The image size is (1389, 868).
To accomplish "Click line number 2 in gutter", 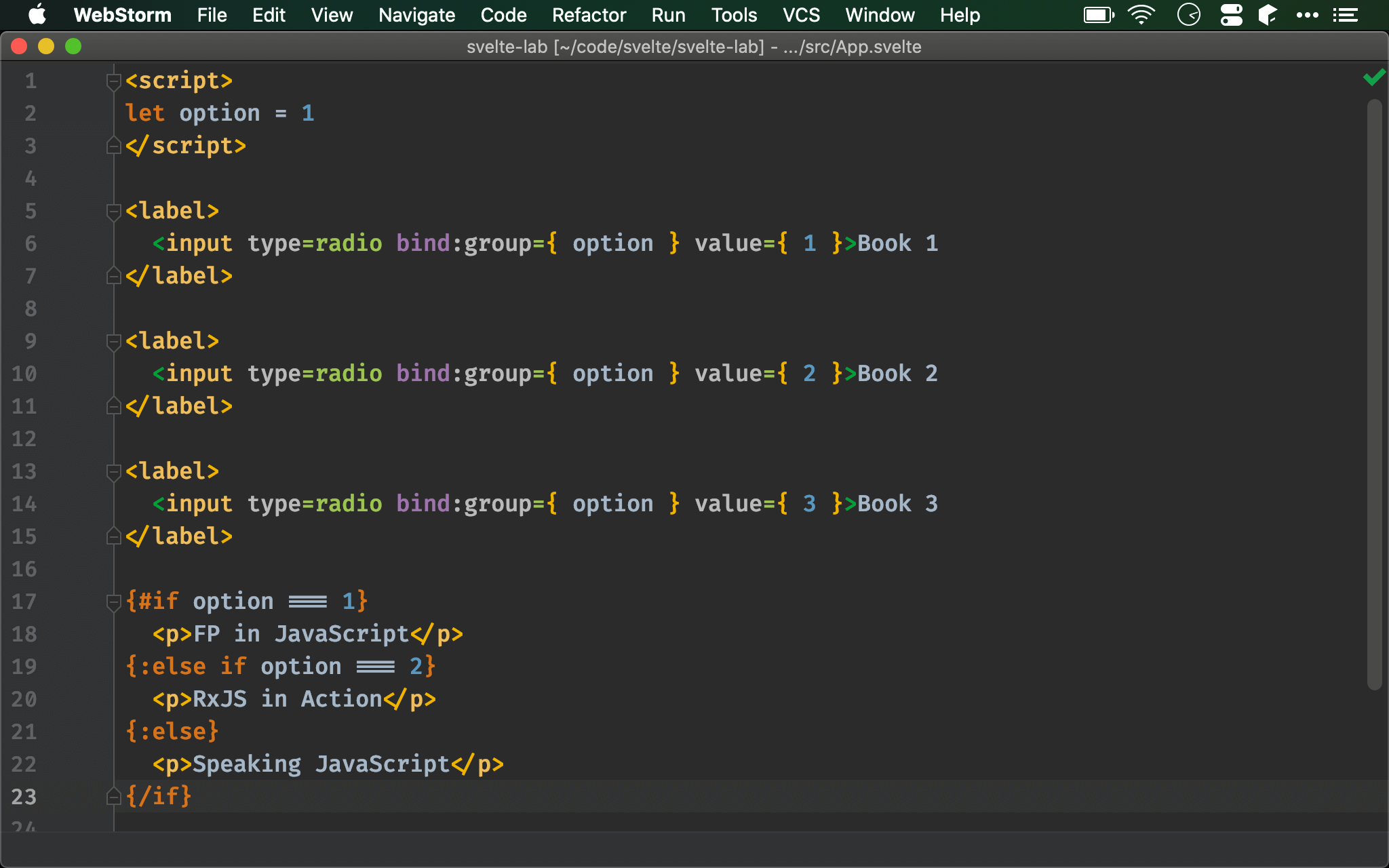I will click(31, 113).
